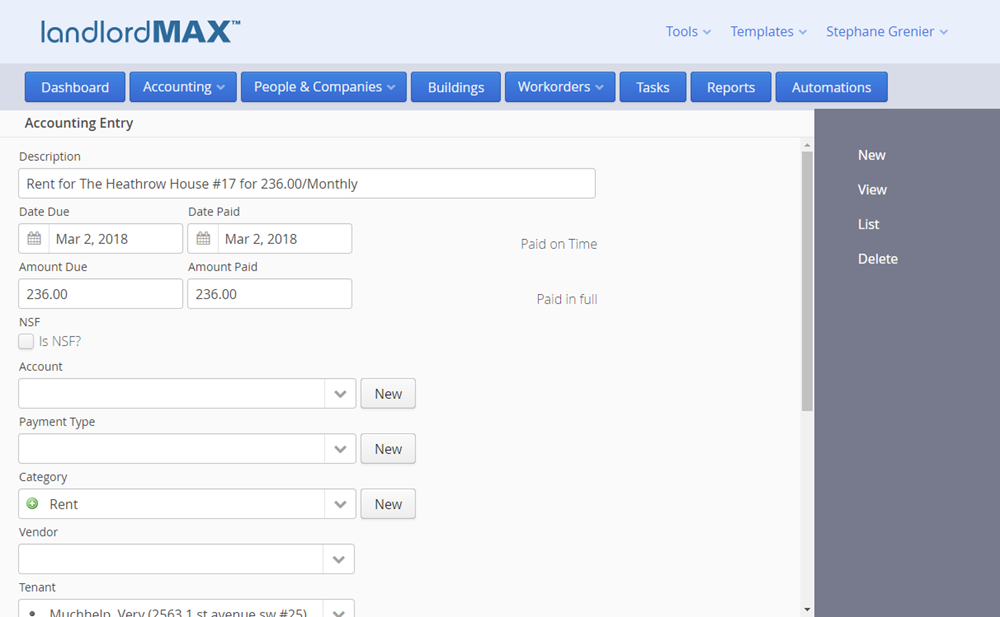Click List in the right sidebar
The image size is (1000, 617).
click(x=868, y=224)
